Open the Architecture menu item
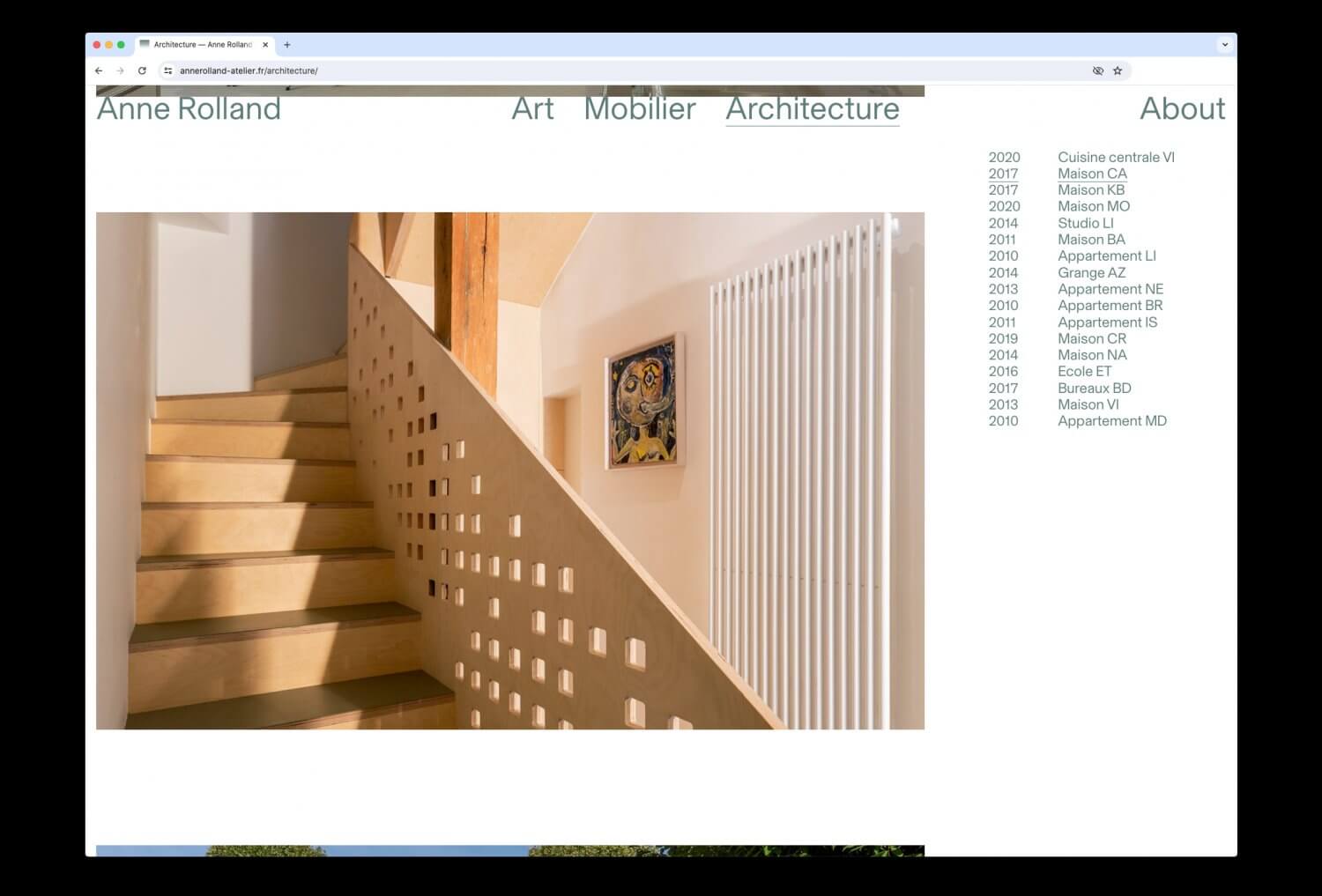The height and width of the screenshot is (896, 1322). [813, 108]
